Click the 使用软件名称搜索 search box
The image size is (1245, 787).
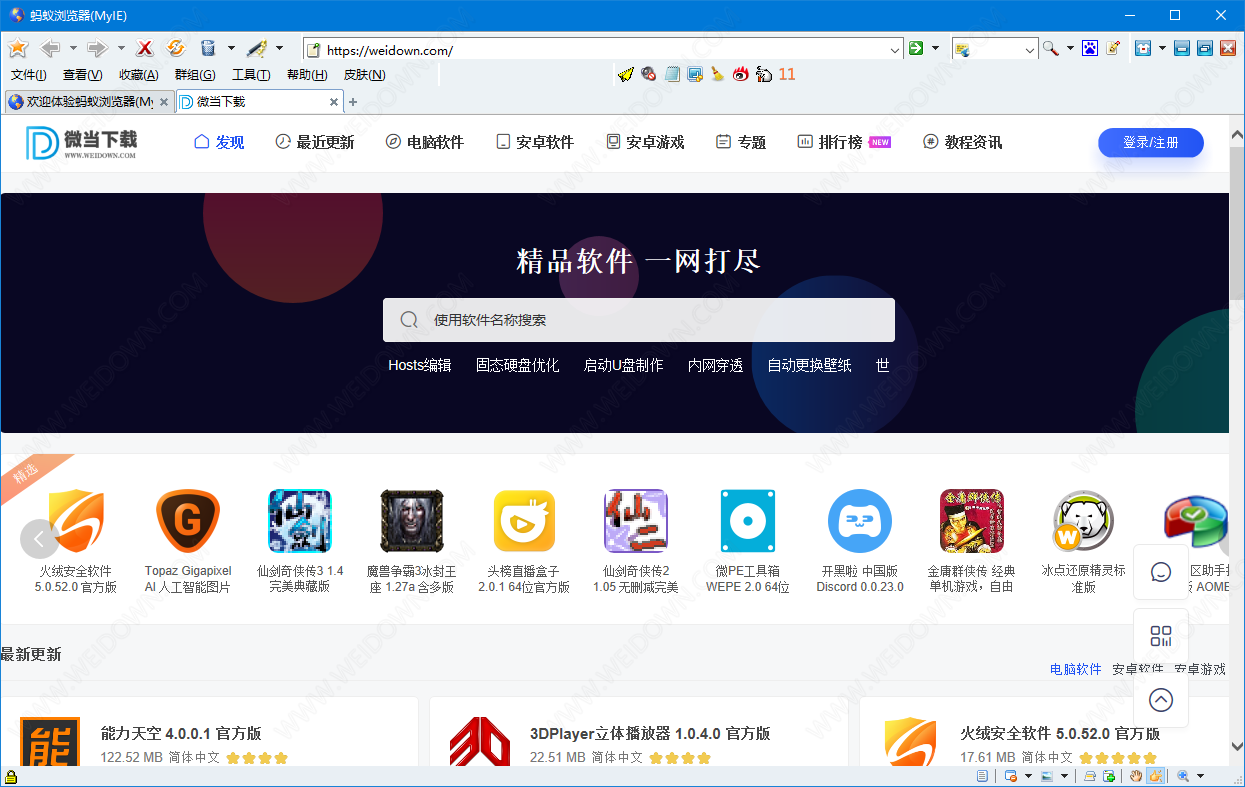click(x=639, y=320)
